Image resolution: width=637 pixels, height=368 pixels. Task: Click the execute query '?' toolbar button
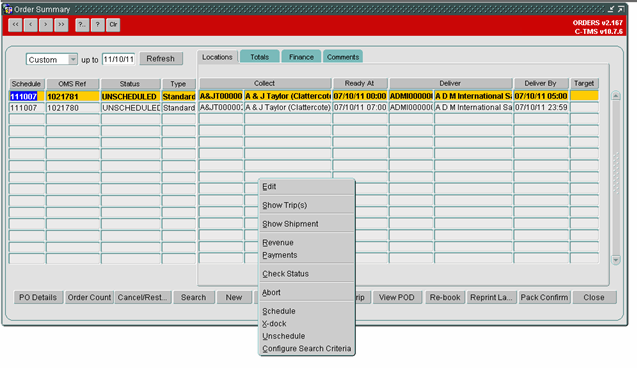98,25
